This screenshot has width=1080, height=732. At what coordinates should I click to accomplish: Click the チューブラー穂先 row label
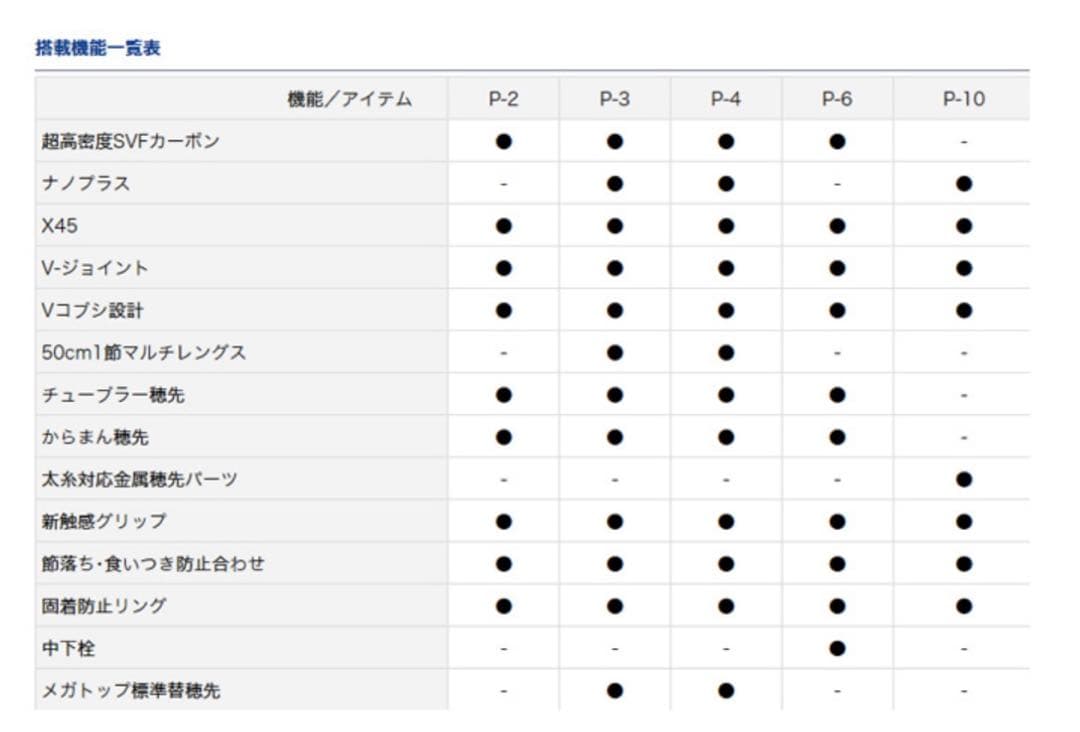tap(113, 395)
